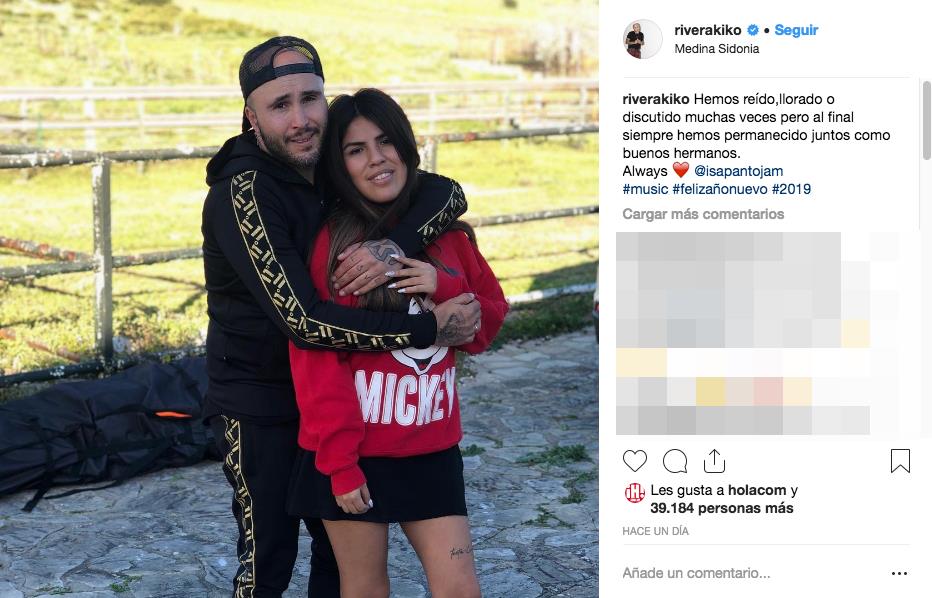The width and height of the screenshot is (932, 598).
Task: Expand Cargar más comentarios
Action: point(703,214)
